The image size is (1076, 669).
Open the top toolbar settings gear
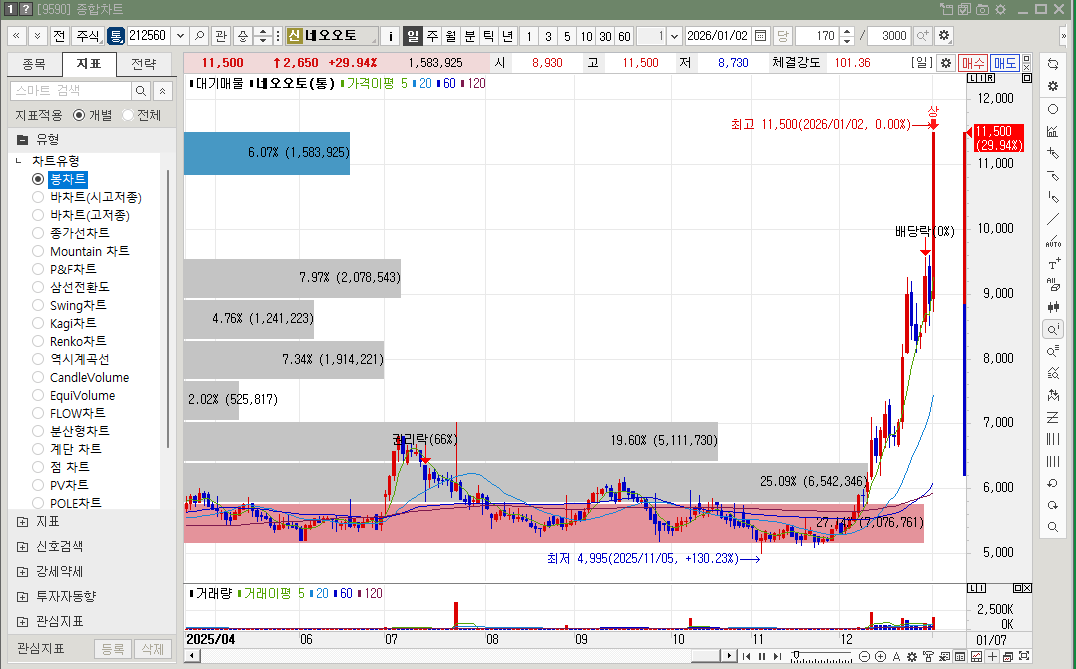[944, 36]
